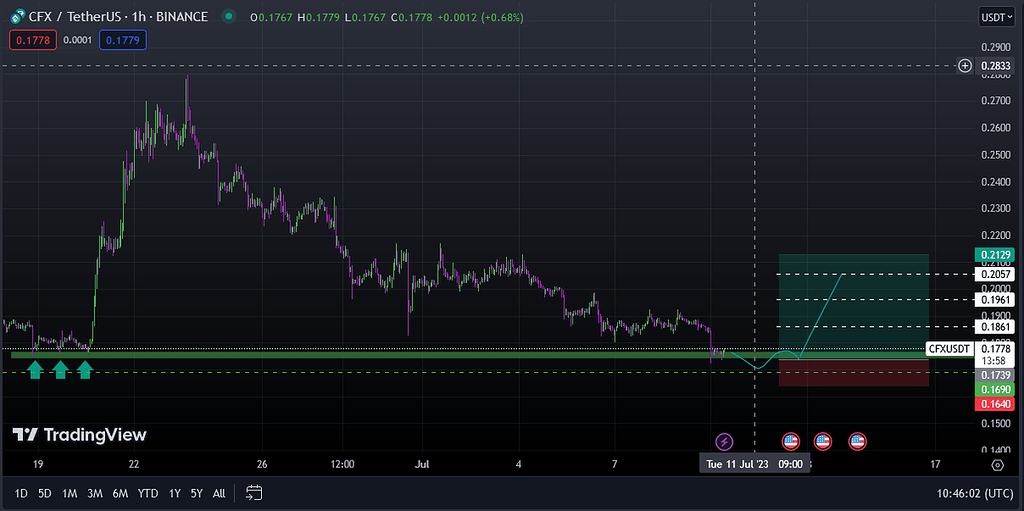Click the Tue 11 Jul '23 09:00 label

coord(755,465)
